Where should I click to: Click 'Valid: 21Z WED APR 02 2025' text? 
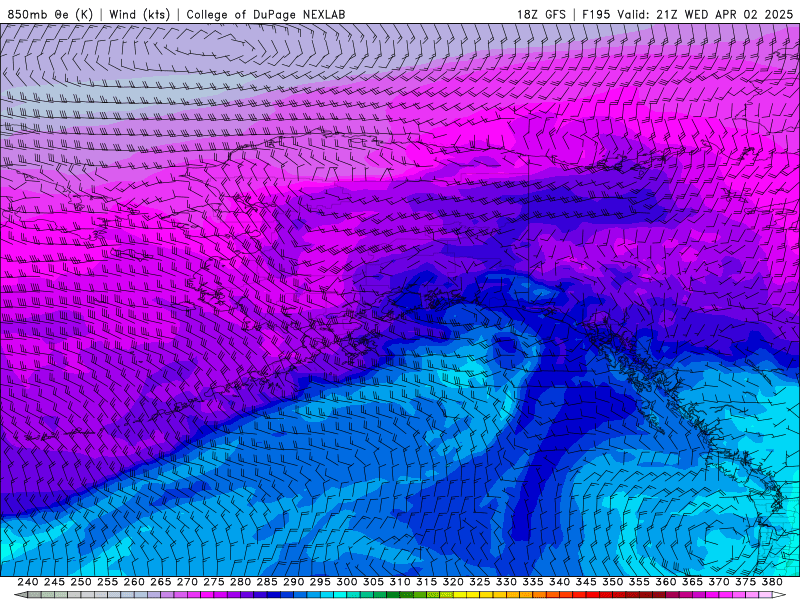(x=705, y=14)
